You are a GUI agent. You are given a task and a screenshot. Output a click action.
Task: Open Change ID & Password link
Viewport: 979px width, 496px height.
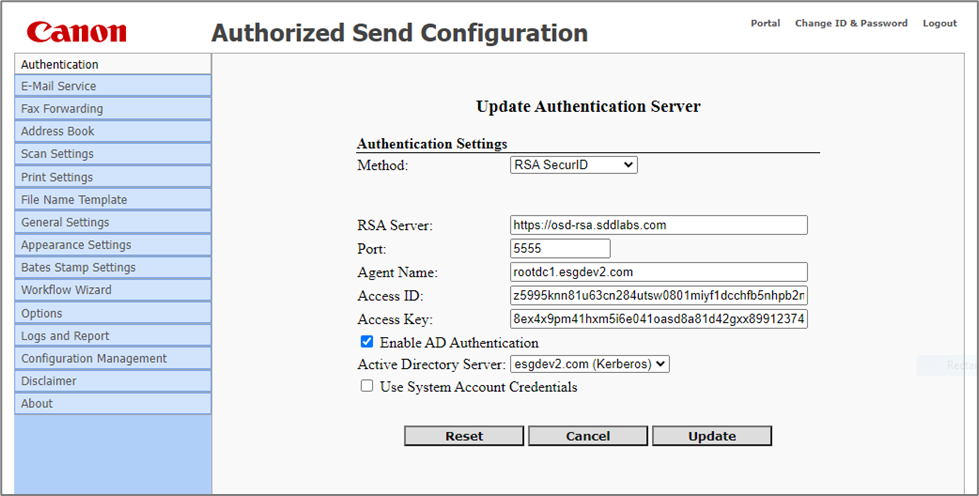[x=851, y=23]
